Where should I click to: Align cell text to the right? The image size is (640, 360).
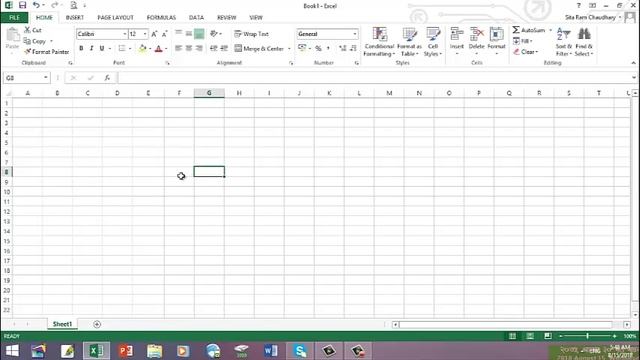[199, 48]
